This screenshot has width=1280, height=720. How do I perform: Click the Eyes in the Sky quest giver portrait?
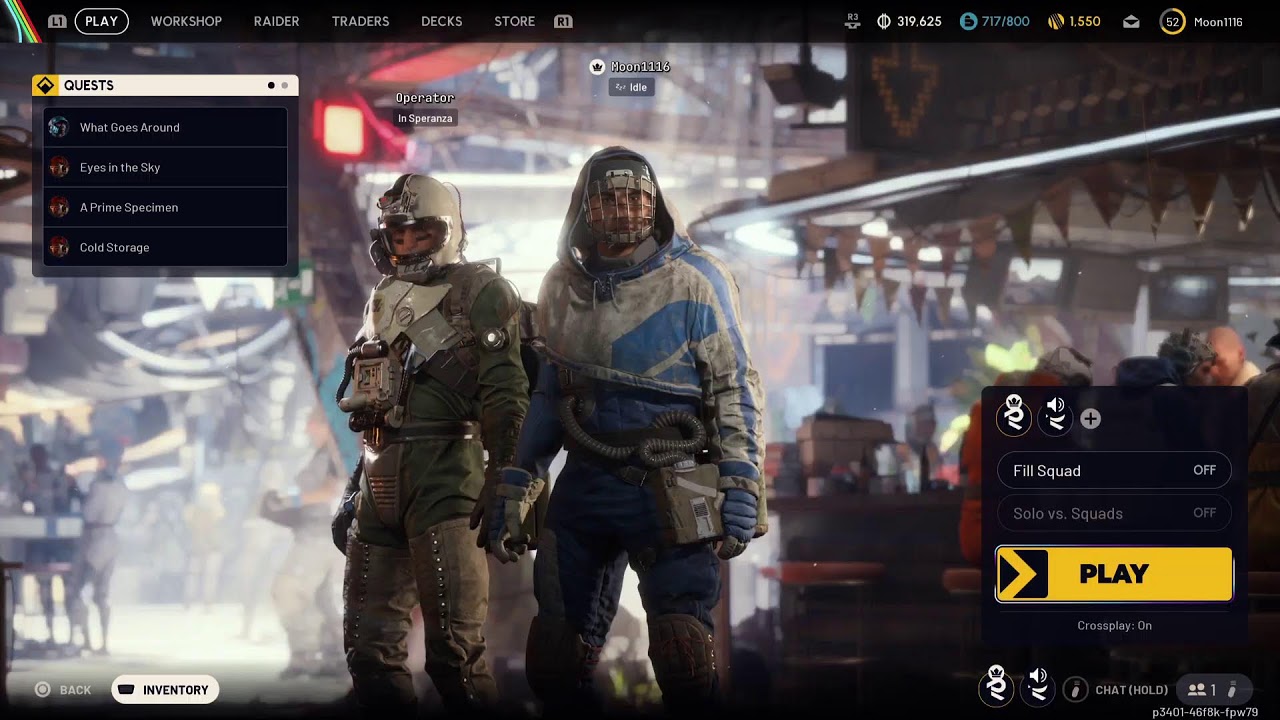(x=59, y=167)
